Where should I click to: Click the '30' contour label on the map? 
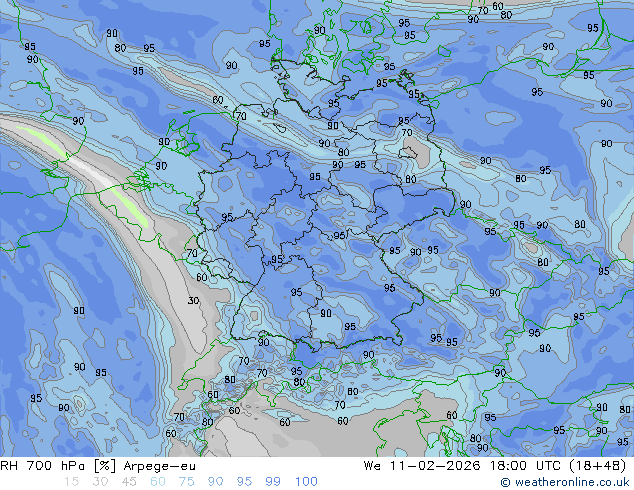(194, 300)
